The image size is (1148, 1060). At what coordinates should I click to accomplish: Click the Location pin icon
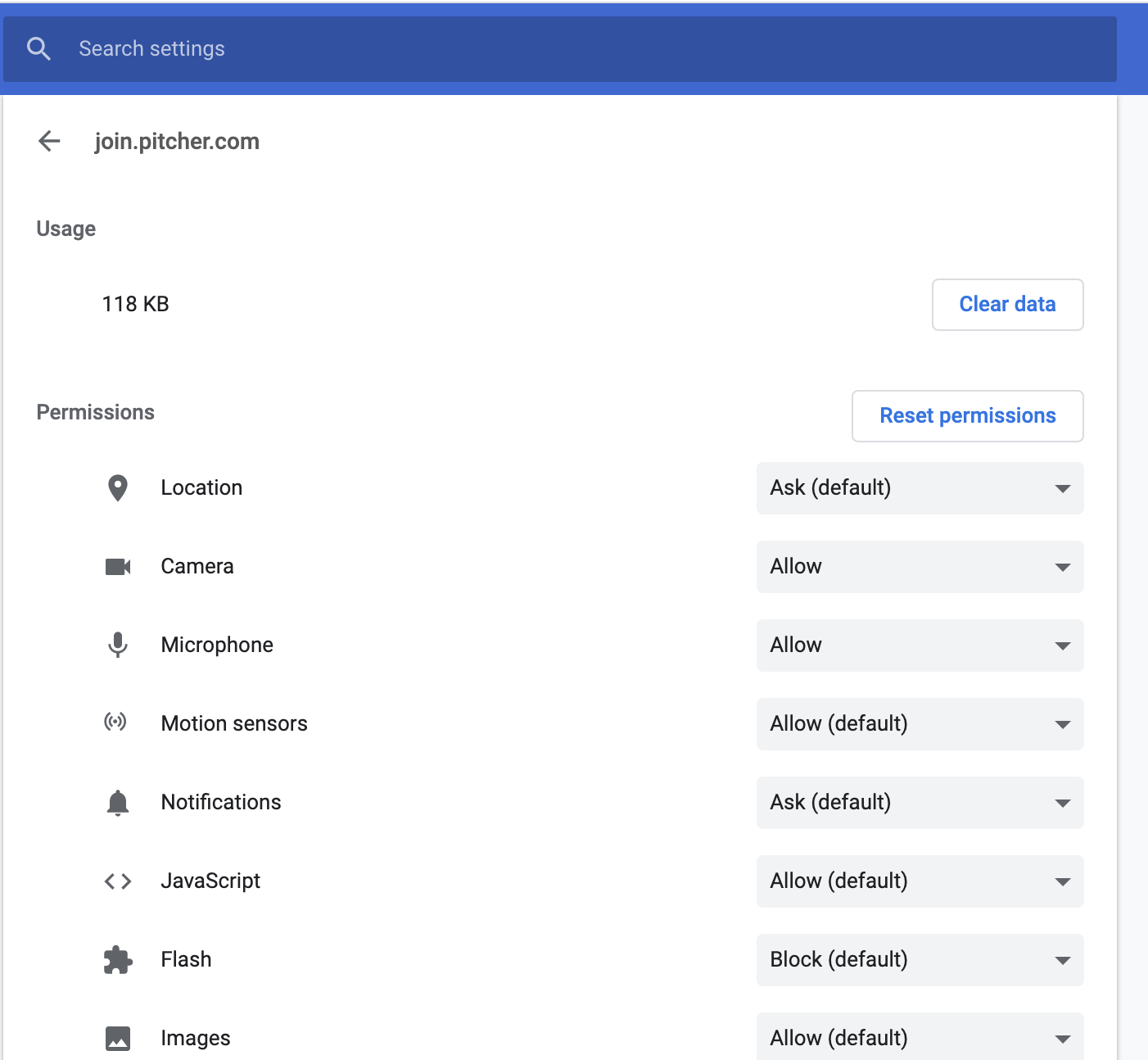(118, 488)
